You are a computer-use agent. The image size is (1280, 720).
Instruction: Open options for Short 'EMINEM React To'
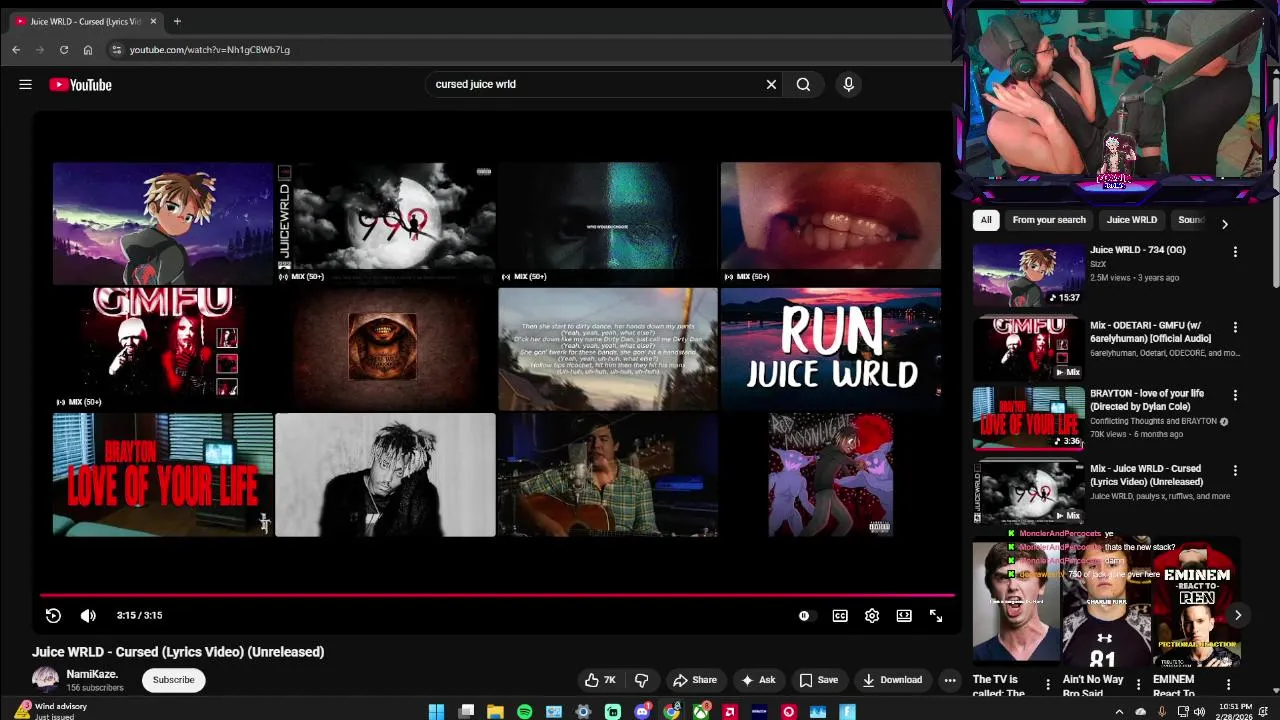(x=1228, y=685)
